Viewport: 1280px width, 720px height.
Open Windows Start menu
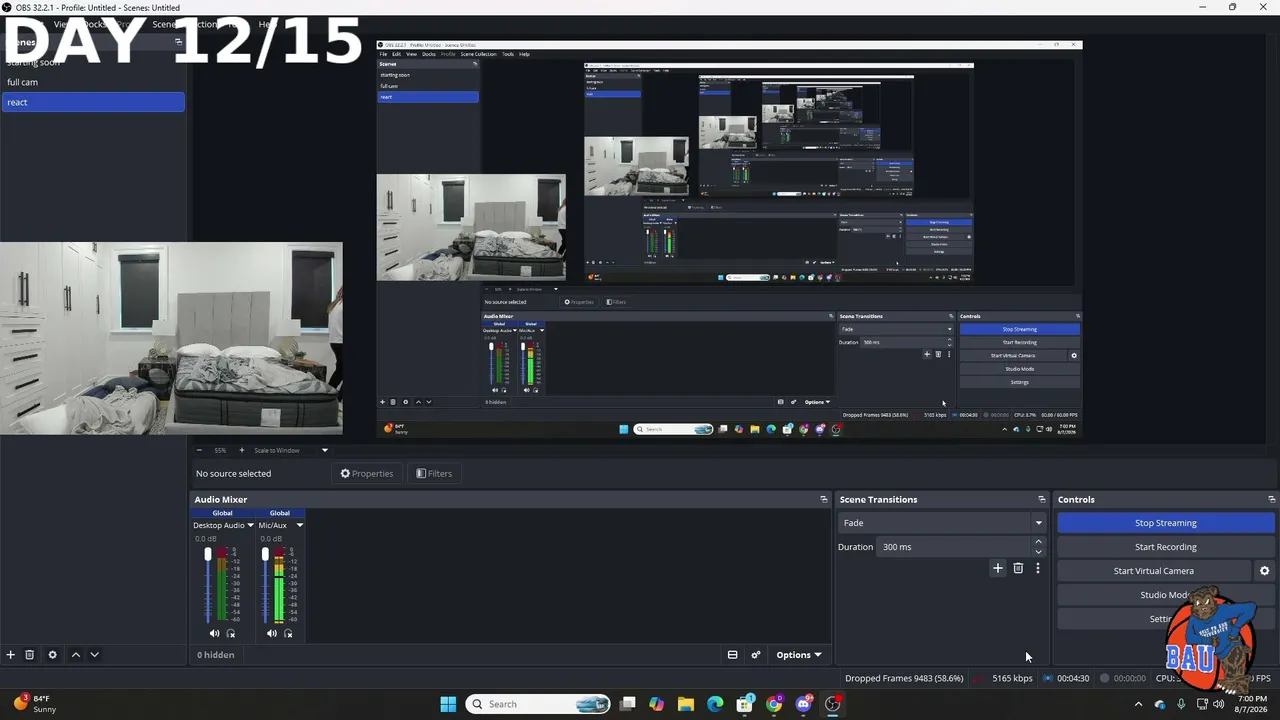(448, 704)
